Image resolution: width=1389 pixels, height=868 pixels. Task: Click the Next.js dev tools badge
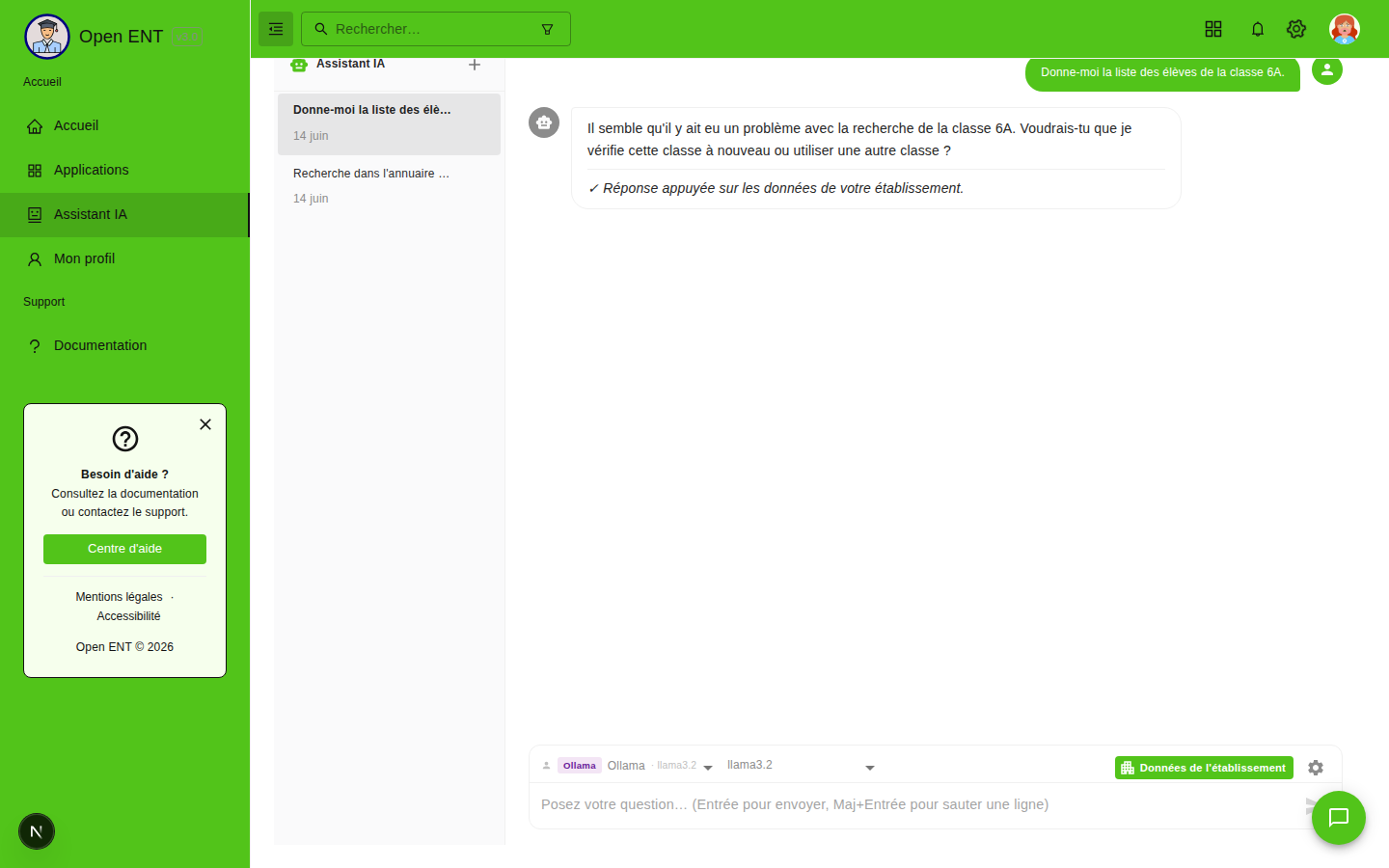37,831
